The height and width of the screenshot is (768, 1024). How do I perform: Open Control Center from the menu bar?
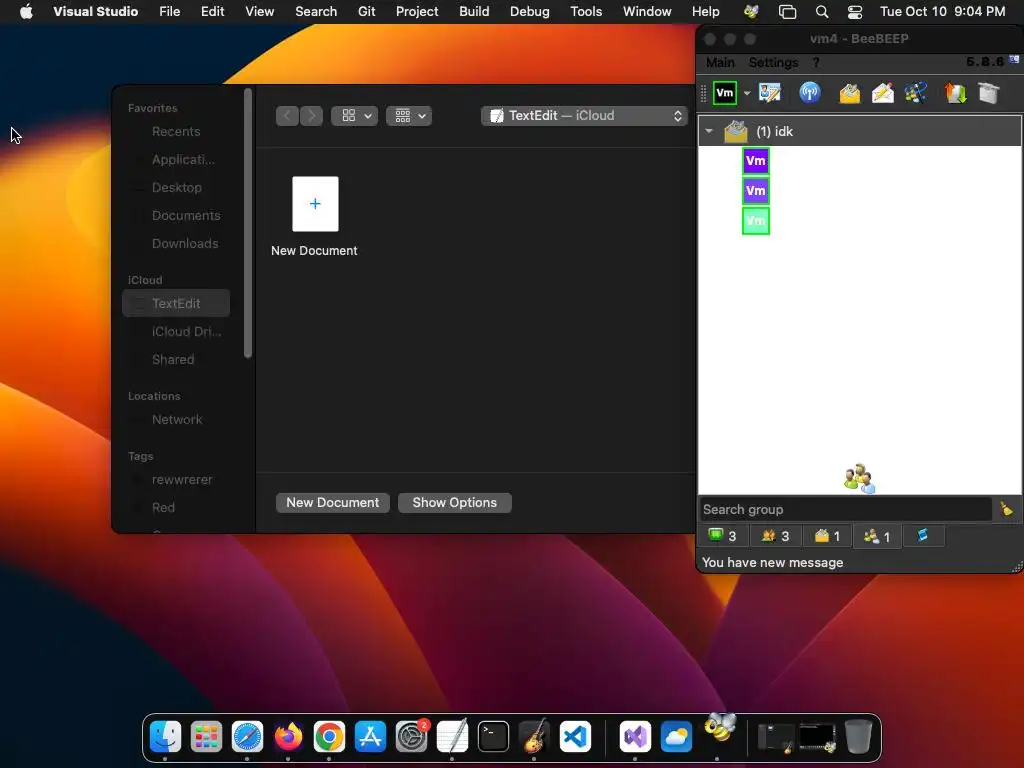[854, 12]
